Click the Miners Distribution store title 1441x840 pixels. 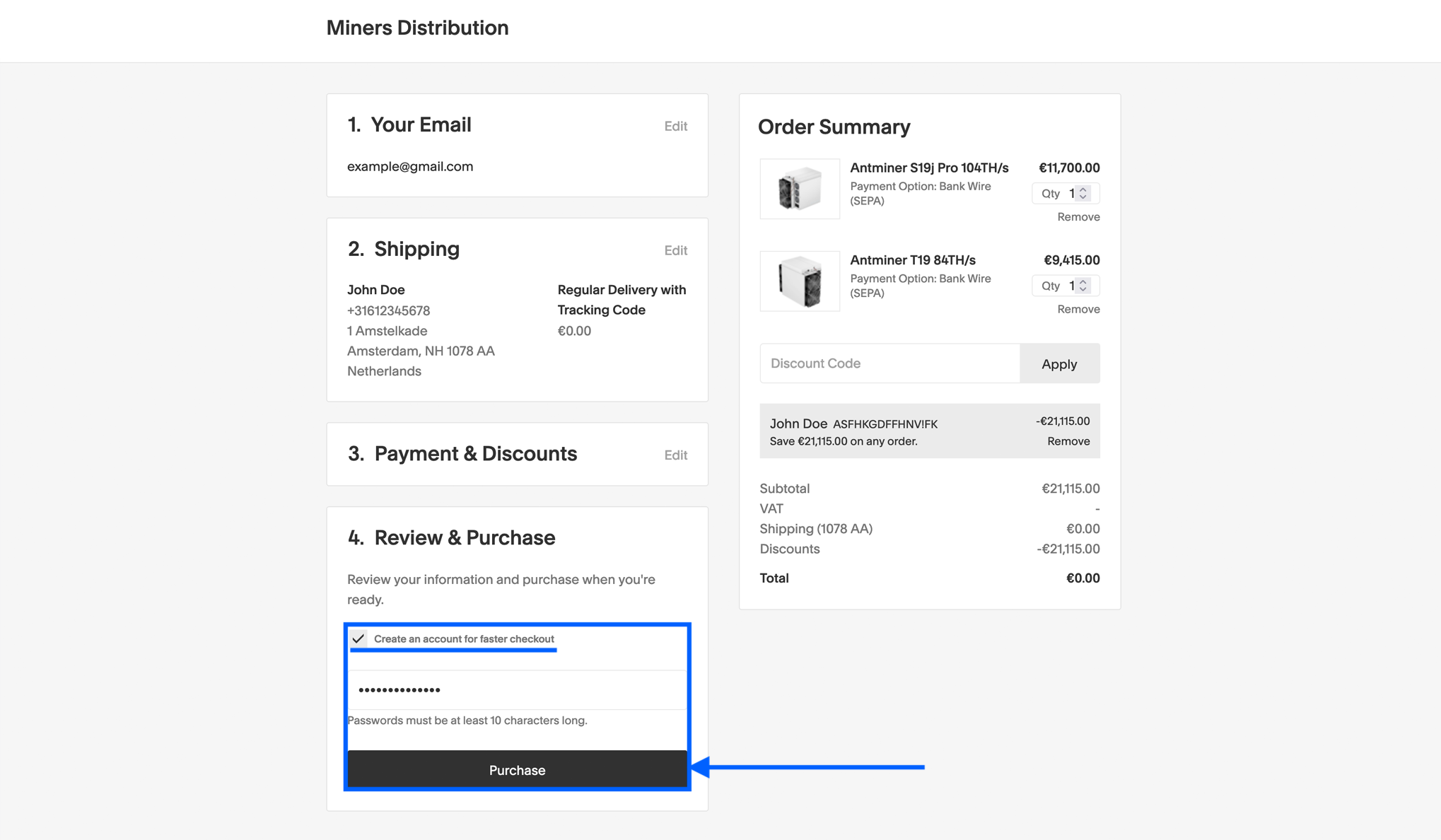[x=417, y=28]
